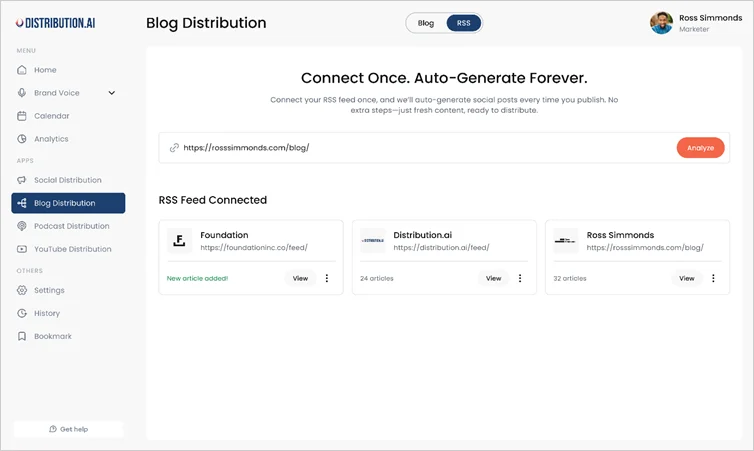The image size is (754, 451).
Task: Click the 24 articles count
Action: (377, 278)
